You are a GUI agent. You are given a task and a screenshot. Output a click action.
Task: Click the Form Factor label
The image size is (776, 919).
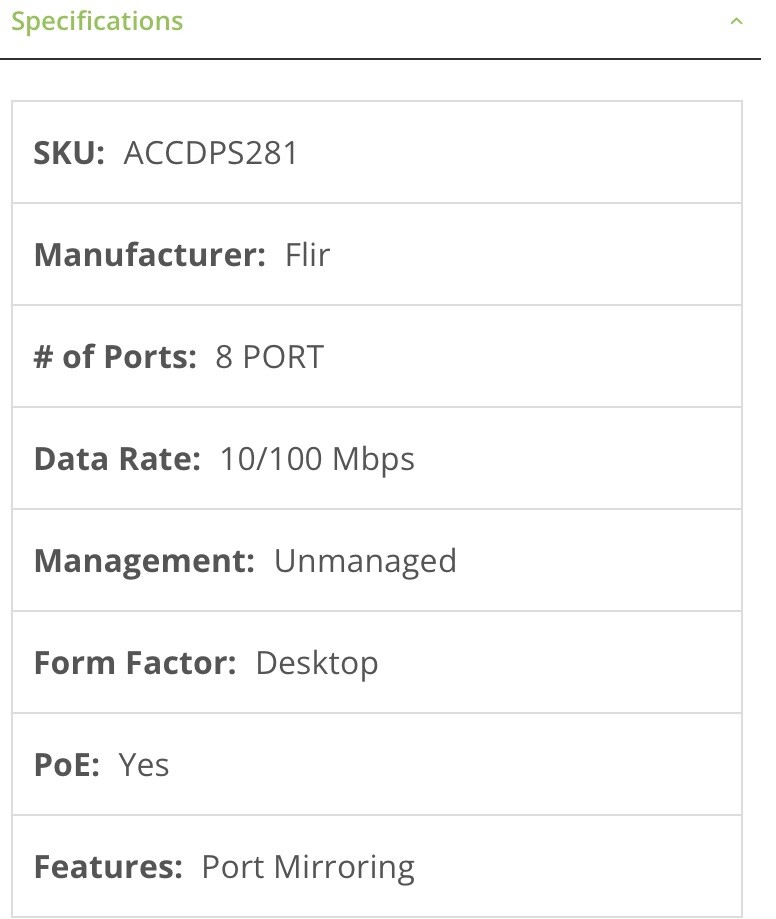coord(135,663)
